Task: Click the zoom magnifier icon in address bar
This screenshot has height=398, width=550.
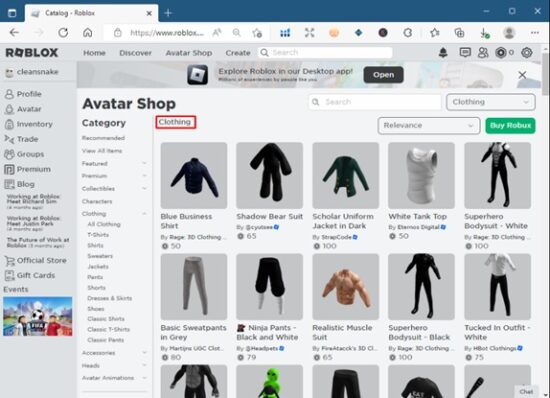Action: click(x=237, y=33)
